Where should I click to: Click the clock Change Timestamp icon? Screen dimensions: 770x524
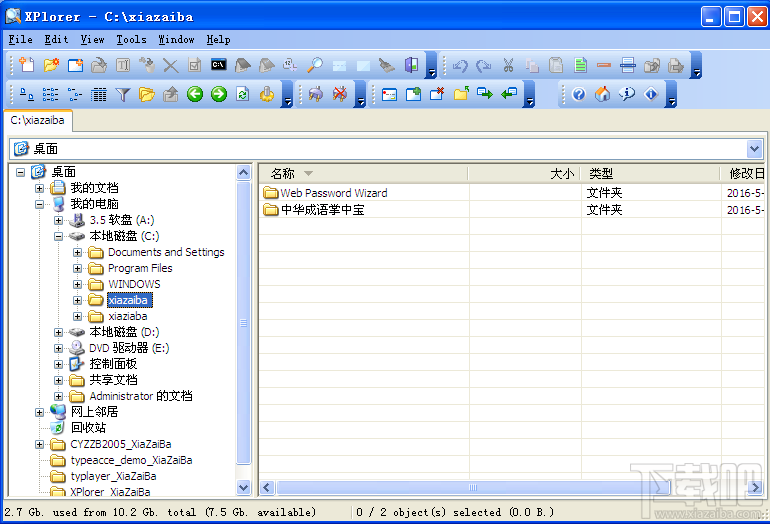[290, 65]
